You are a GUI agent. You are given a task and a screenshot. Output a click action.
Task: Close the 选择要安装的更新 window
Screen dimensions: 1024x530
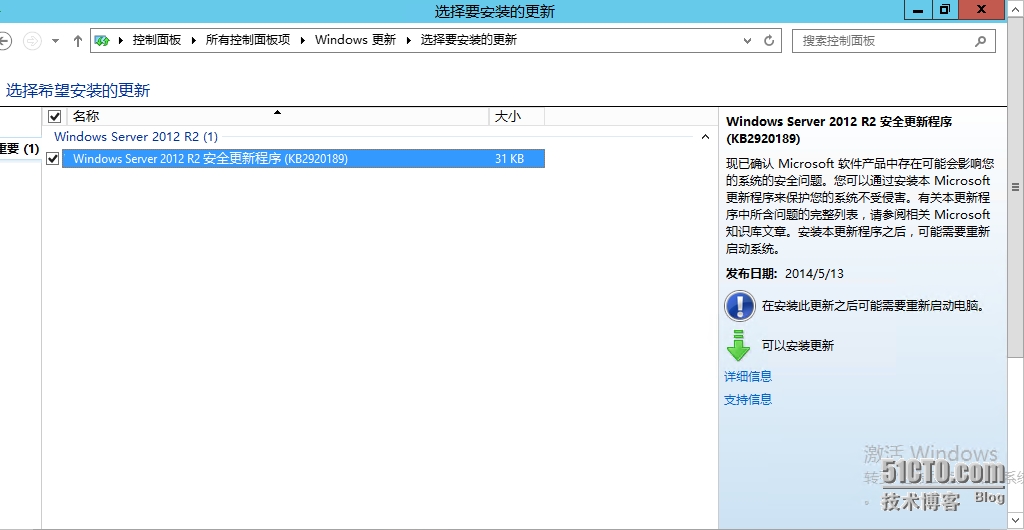tap(982, 10)
